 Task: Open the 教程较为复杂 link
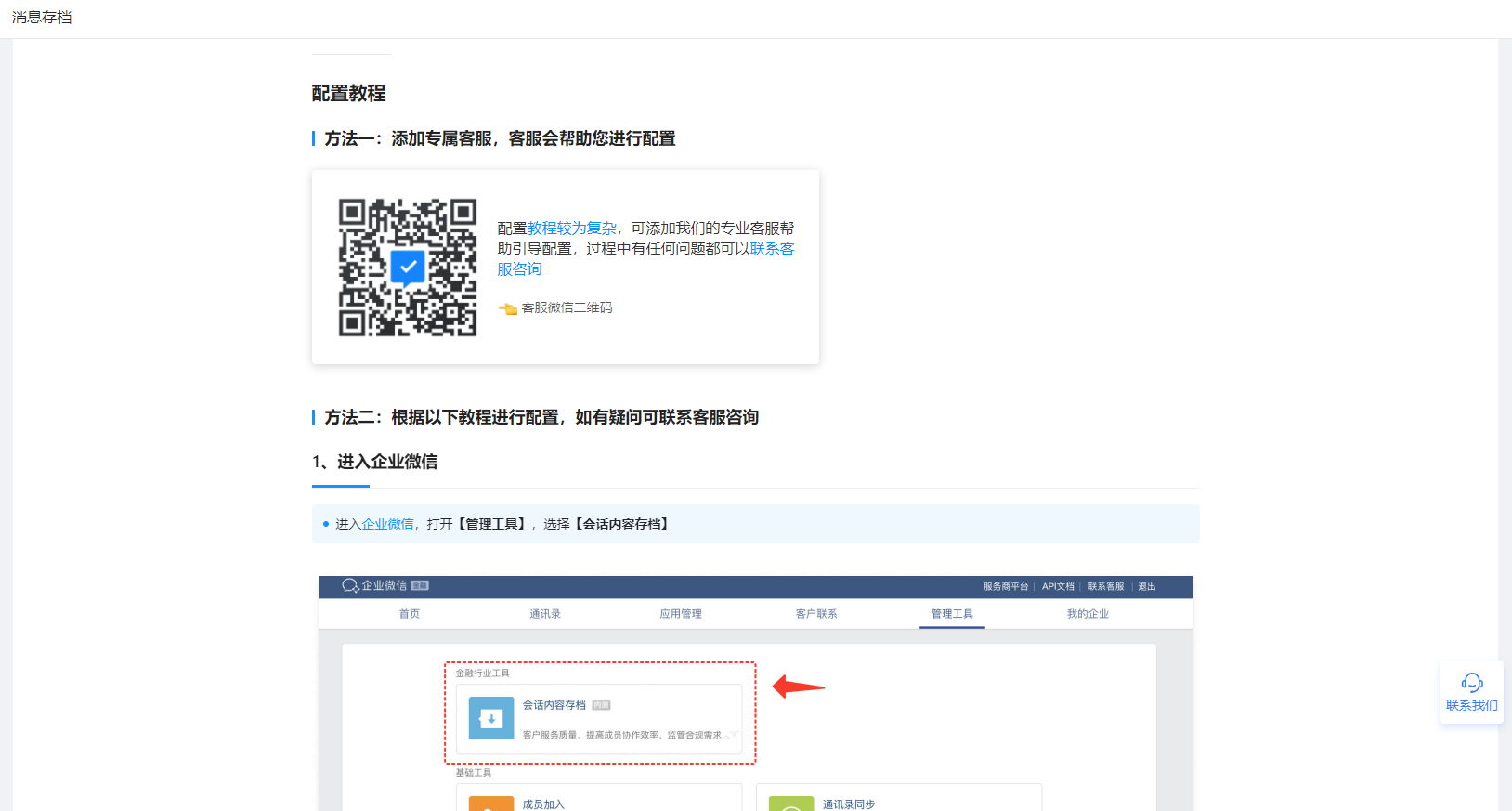tap(572, 228)
